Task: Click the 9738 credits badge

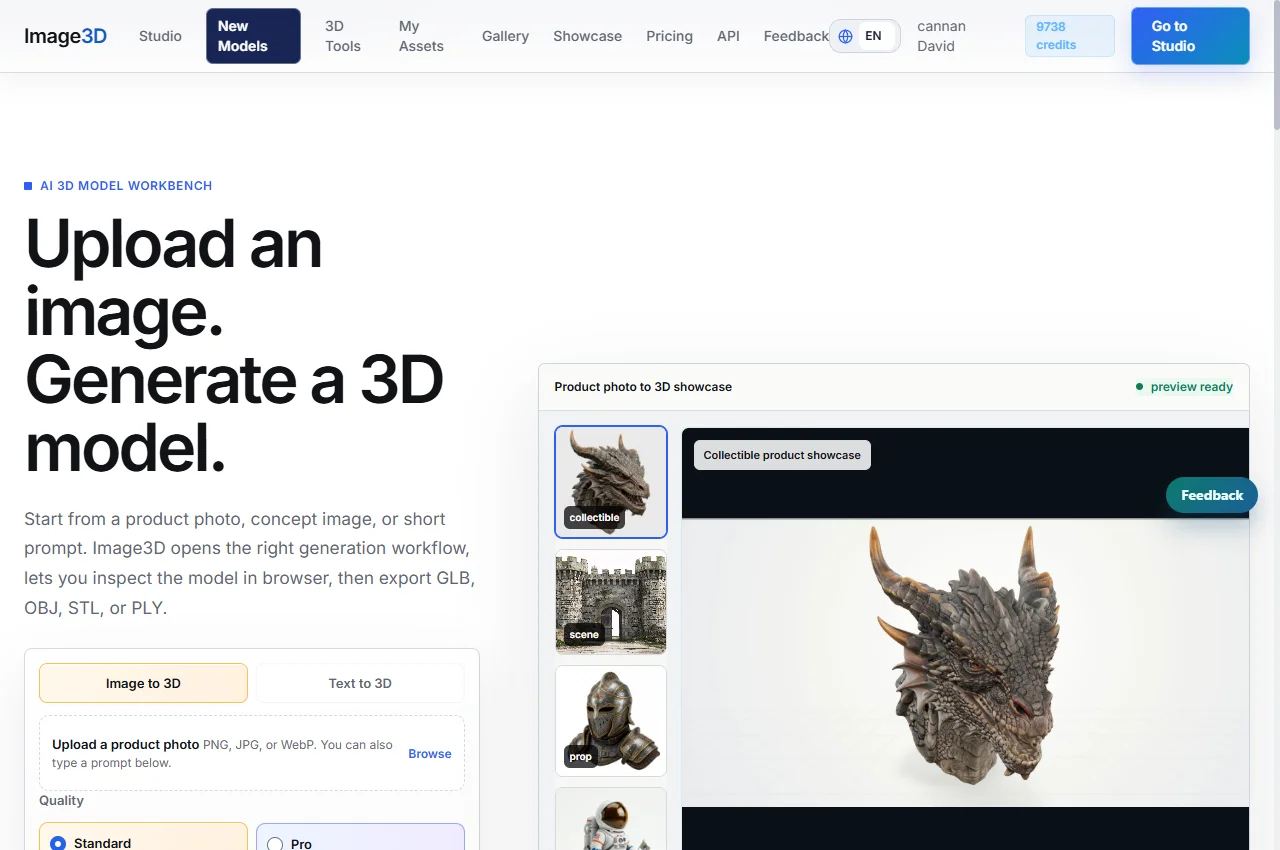Action: click(x=1069, y=36)
